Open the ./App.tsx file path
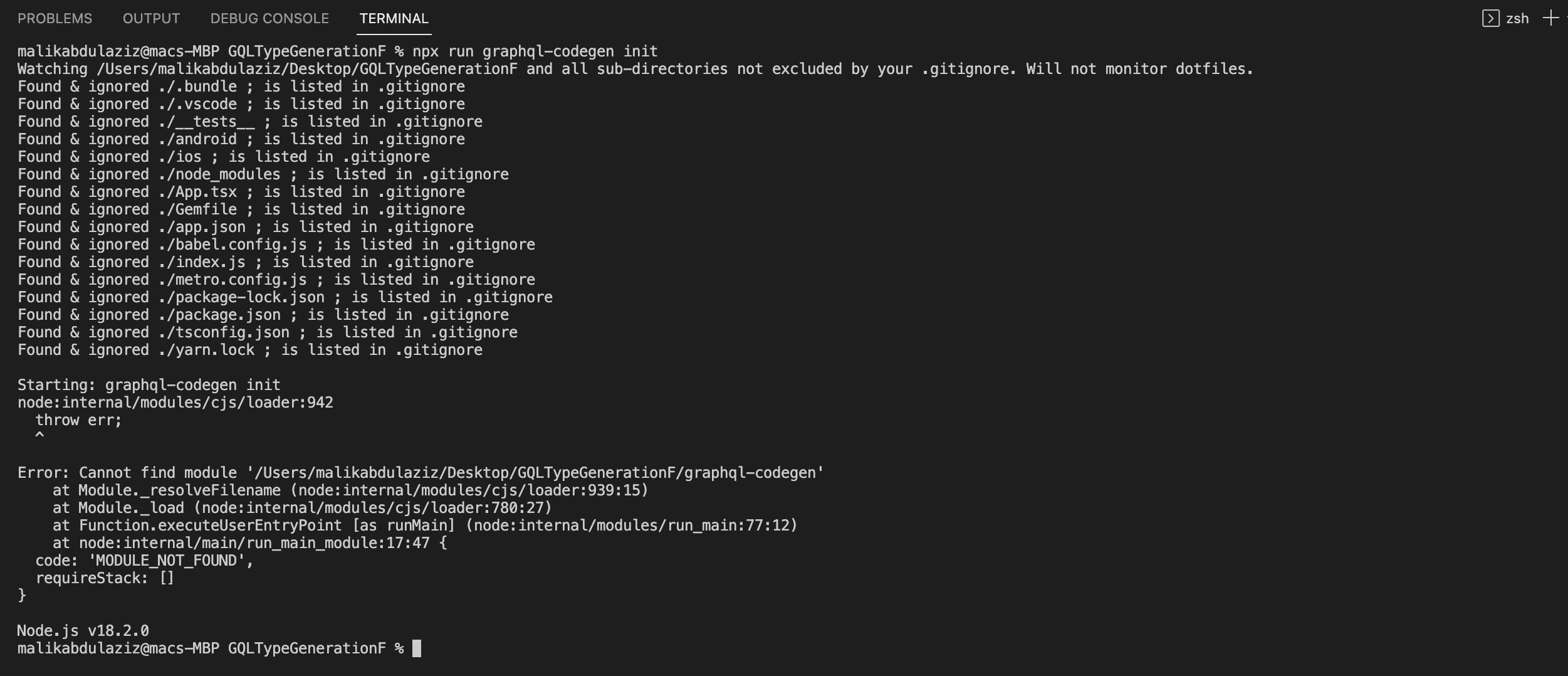The height and width of the screenshot is (676, 1568). 197,192
